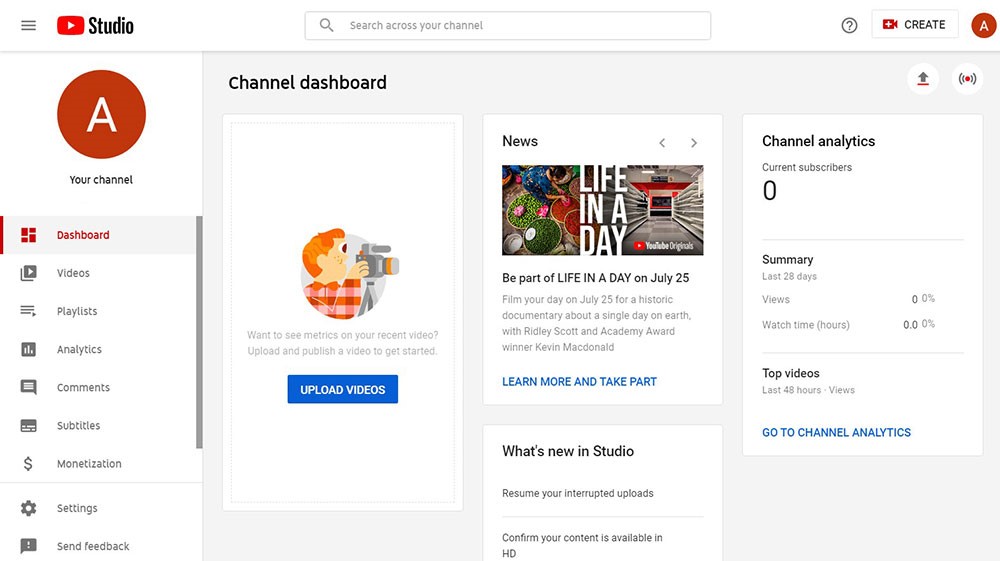Open the LIFE IN A DAY thumbnail

(603, 210)
